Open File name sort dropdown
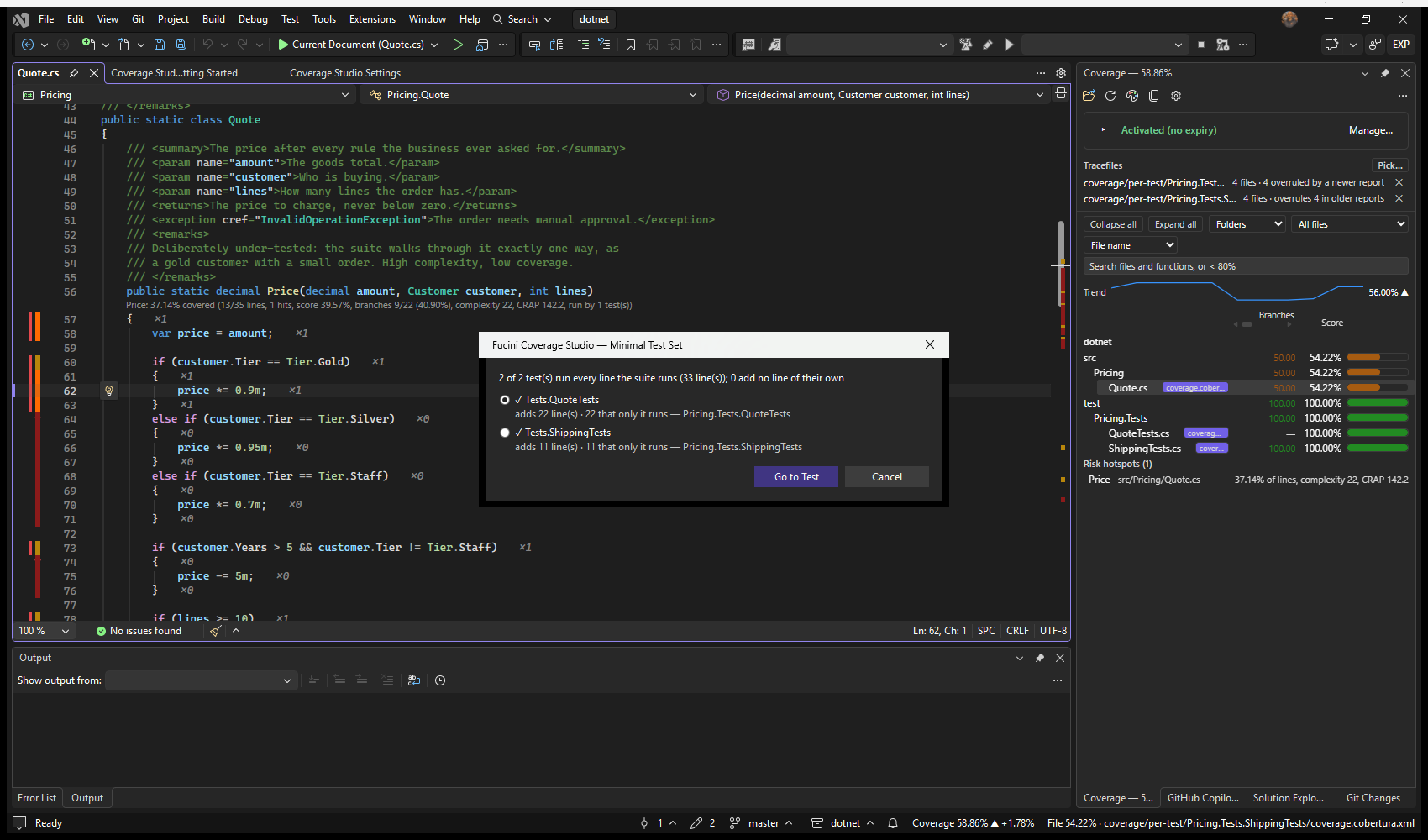This screenshot has height=840, width=1428. pyautogui.click(x=1131, y=245)
